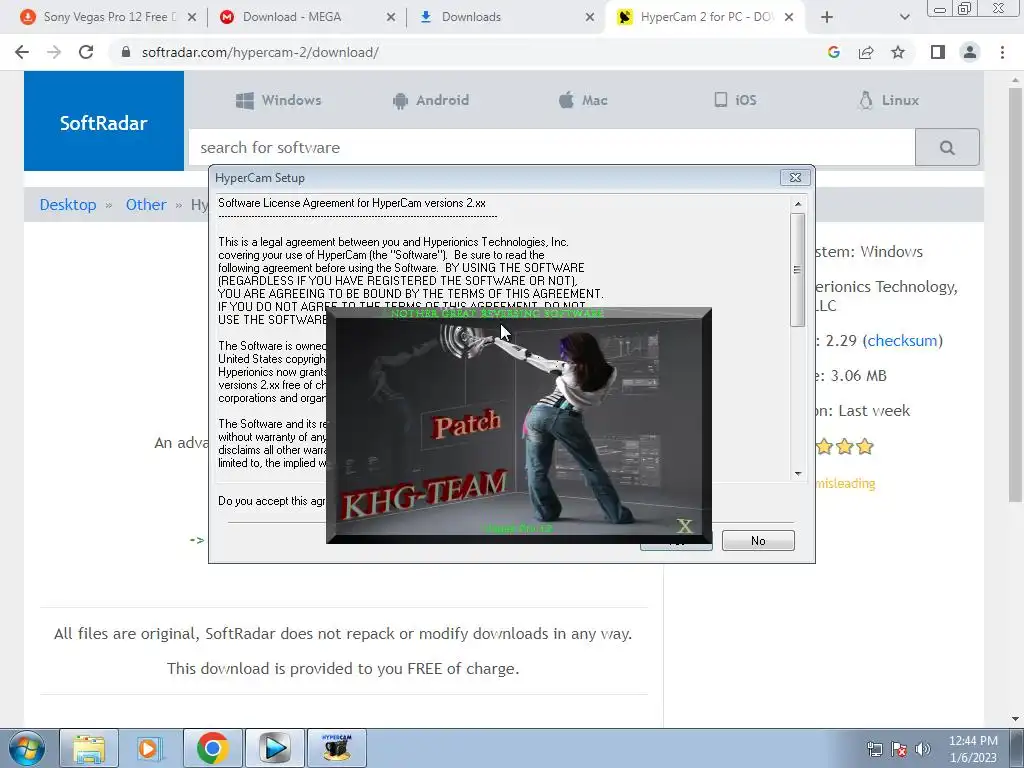Click No in HyperCam Setup

coord(758,541)
